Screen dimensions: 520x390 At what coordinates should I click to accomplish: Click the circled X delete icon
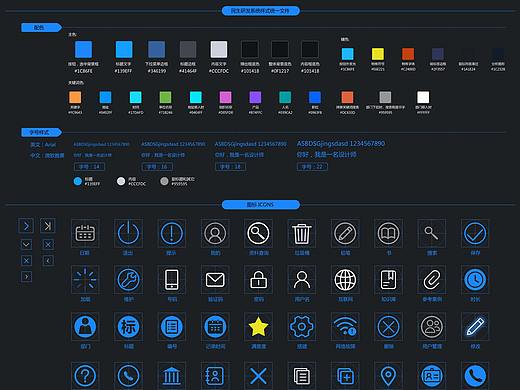click(x=388, y=326)
